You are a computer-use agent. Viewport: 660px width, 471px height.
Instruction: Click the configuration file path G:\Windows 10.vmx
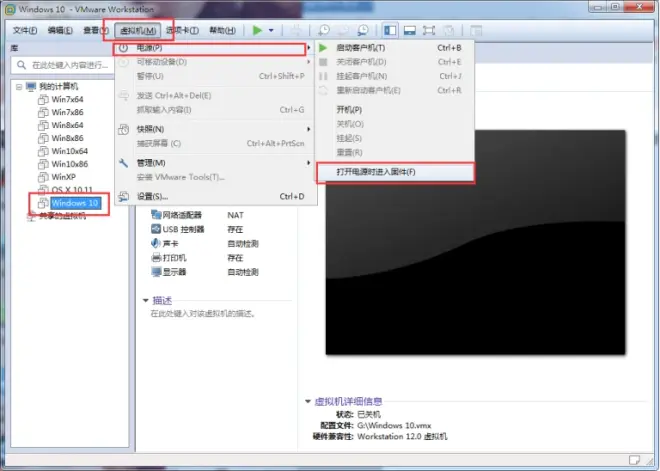pyautogui.click(x=394, y=426)
